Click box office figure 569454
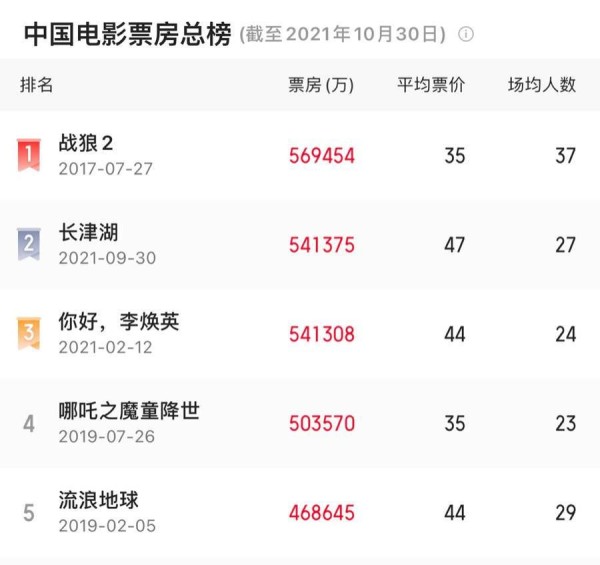 pos(322,156)
